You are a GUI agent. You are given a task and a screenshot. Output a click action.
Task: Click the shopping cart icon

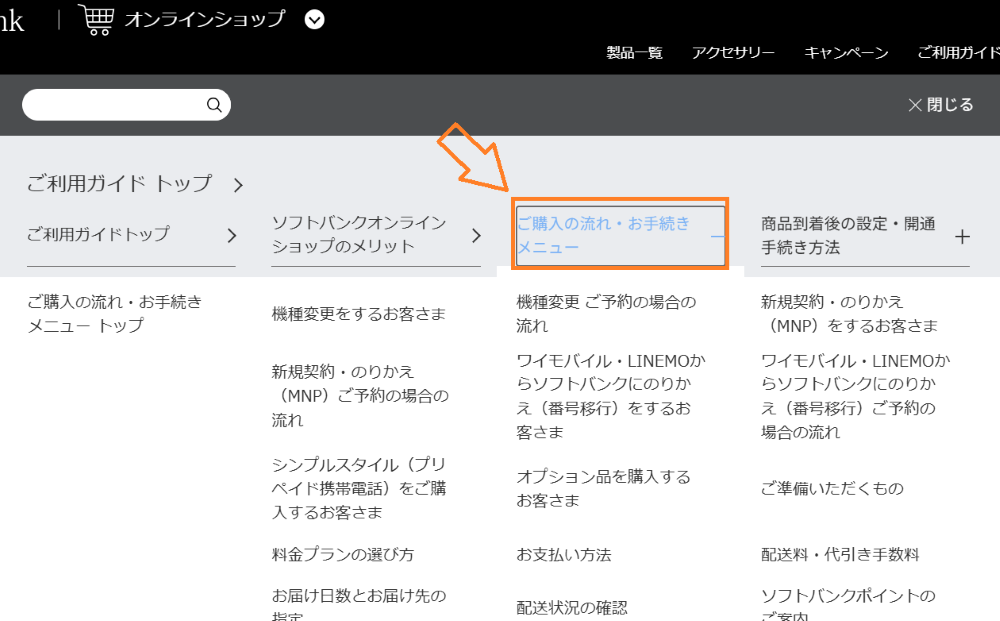[96, 19]
